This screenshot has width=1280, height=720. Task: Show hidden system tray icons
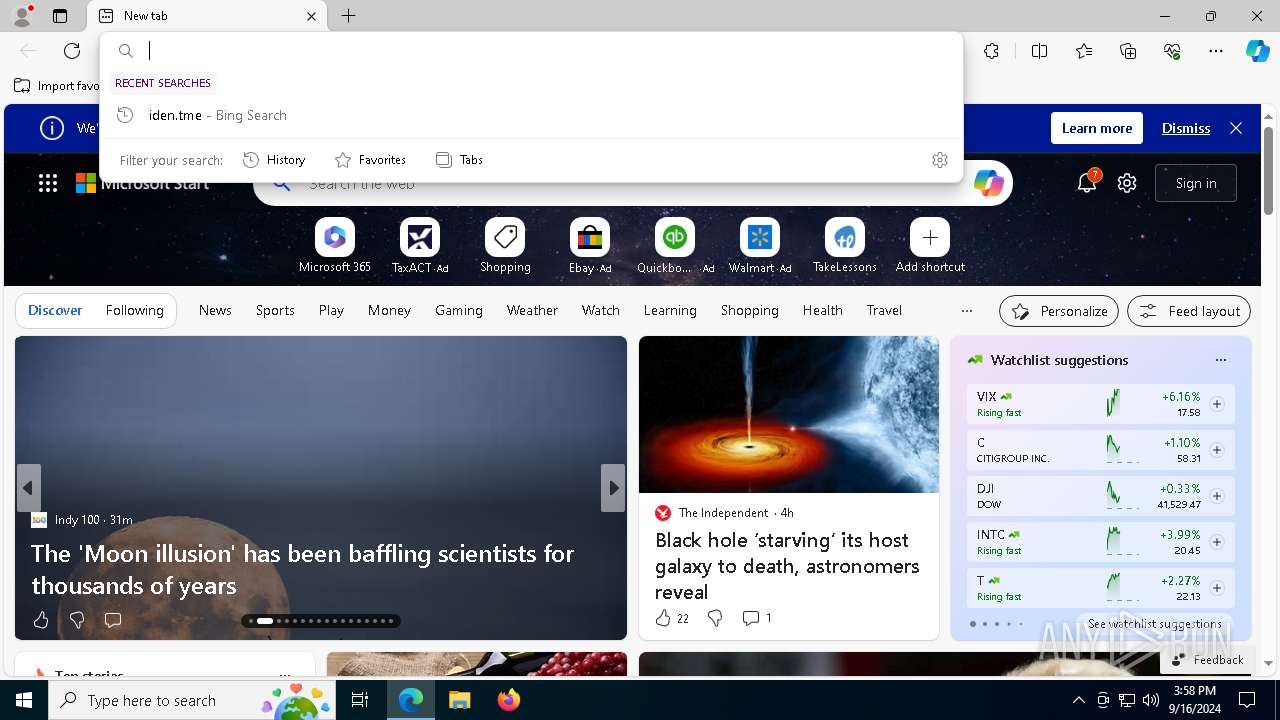[x=1078, y=700]
